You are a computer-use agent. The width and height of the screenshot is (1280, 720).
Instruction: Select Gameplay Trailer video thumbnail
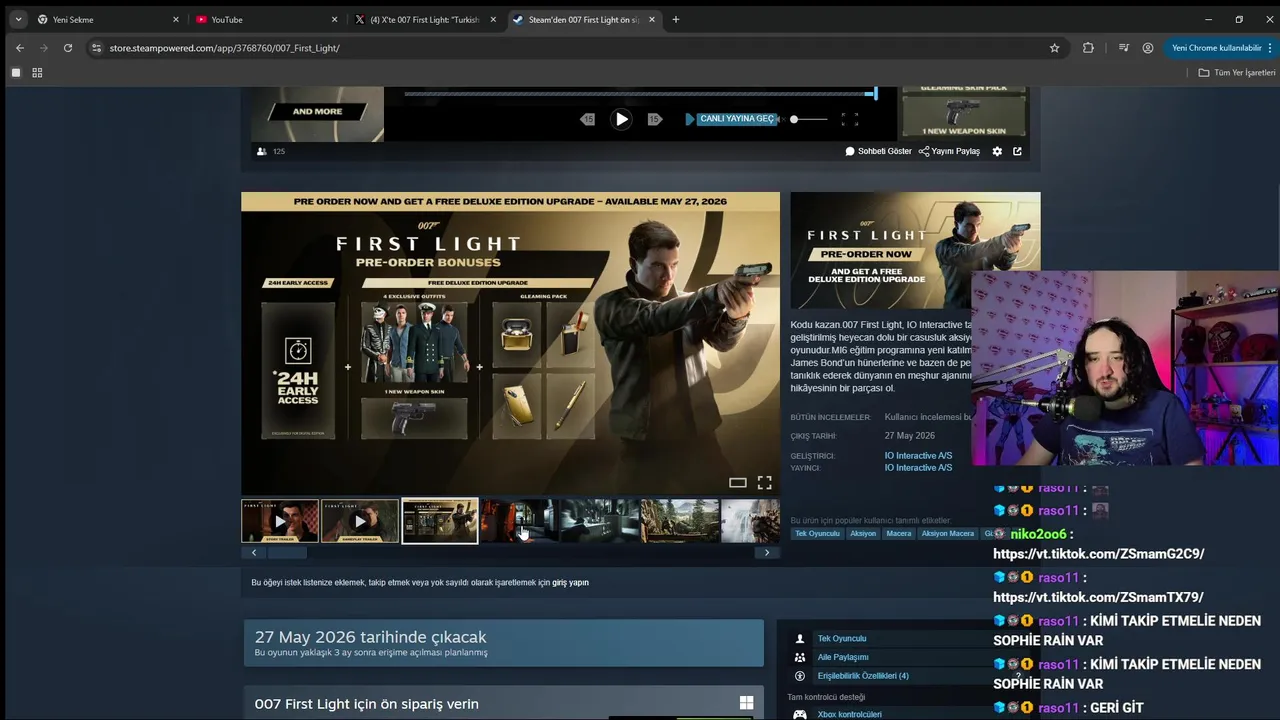point(360,521)
